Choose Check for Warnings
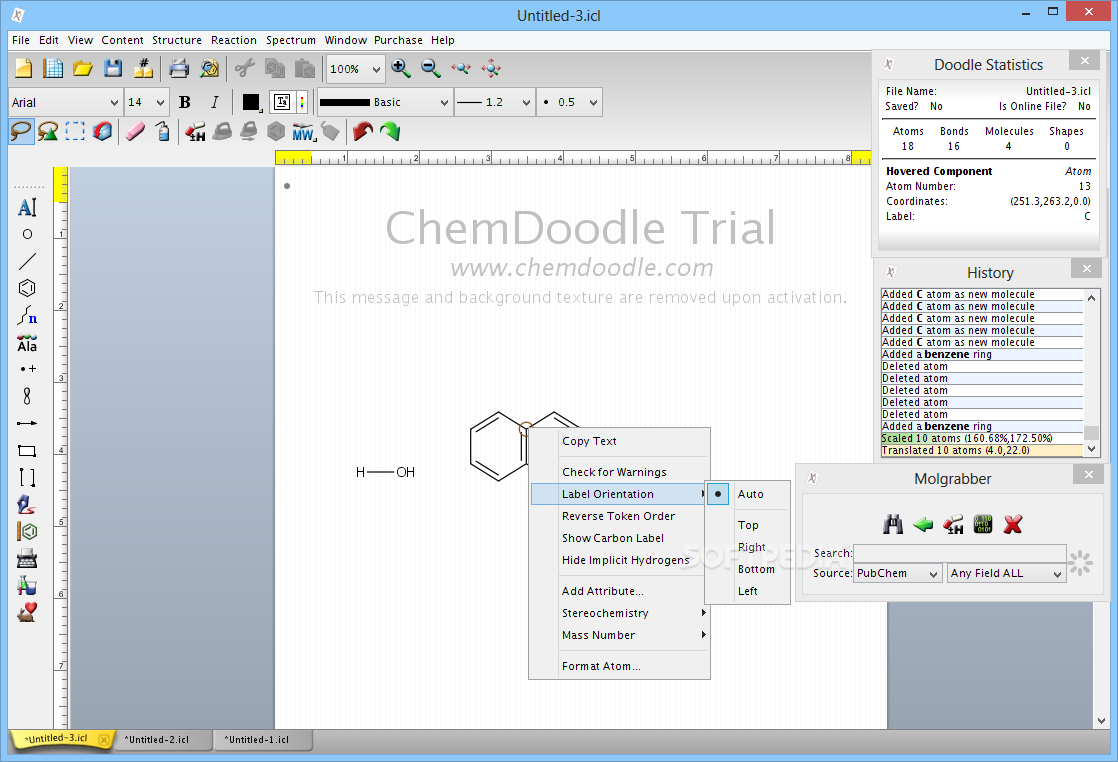This screenshot has height=762, width=1118. click(620, 472)
